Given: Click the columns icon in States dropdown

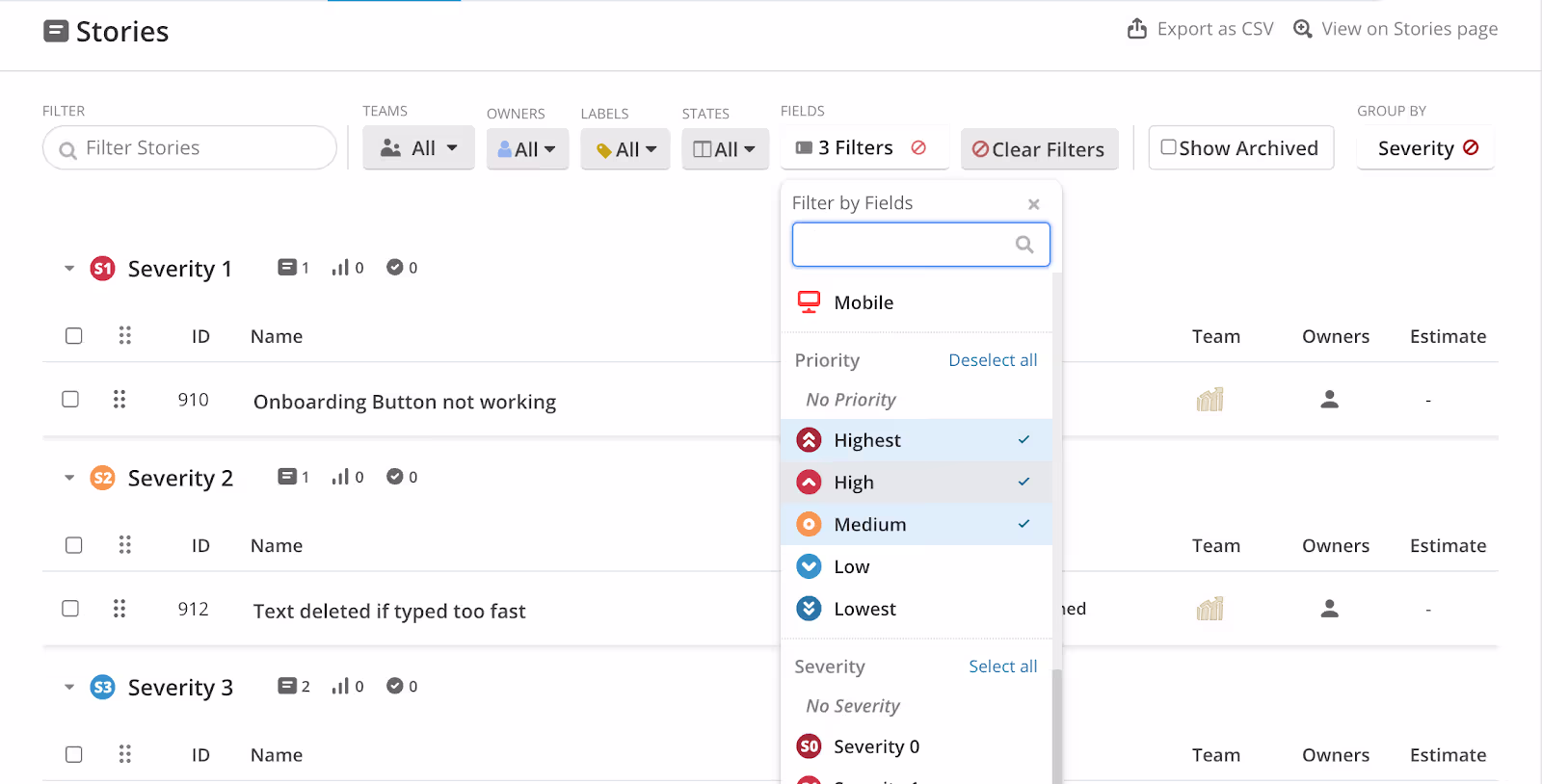Looking at the screenshot, I should click(x=703, y=149).
